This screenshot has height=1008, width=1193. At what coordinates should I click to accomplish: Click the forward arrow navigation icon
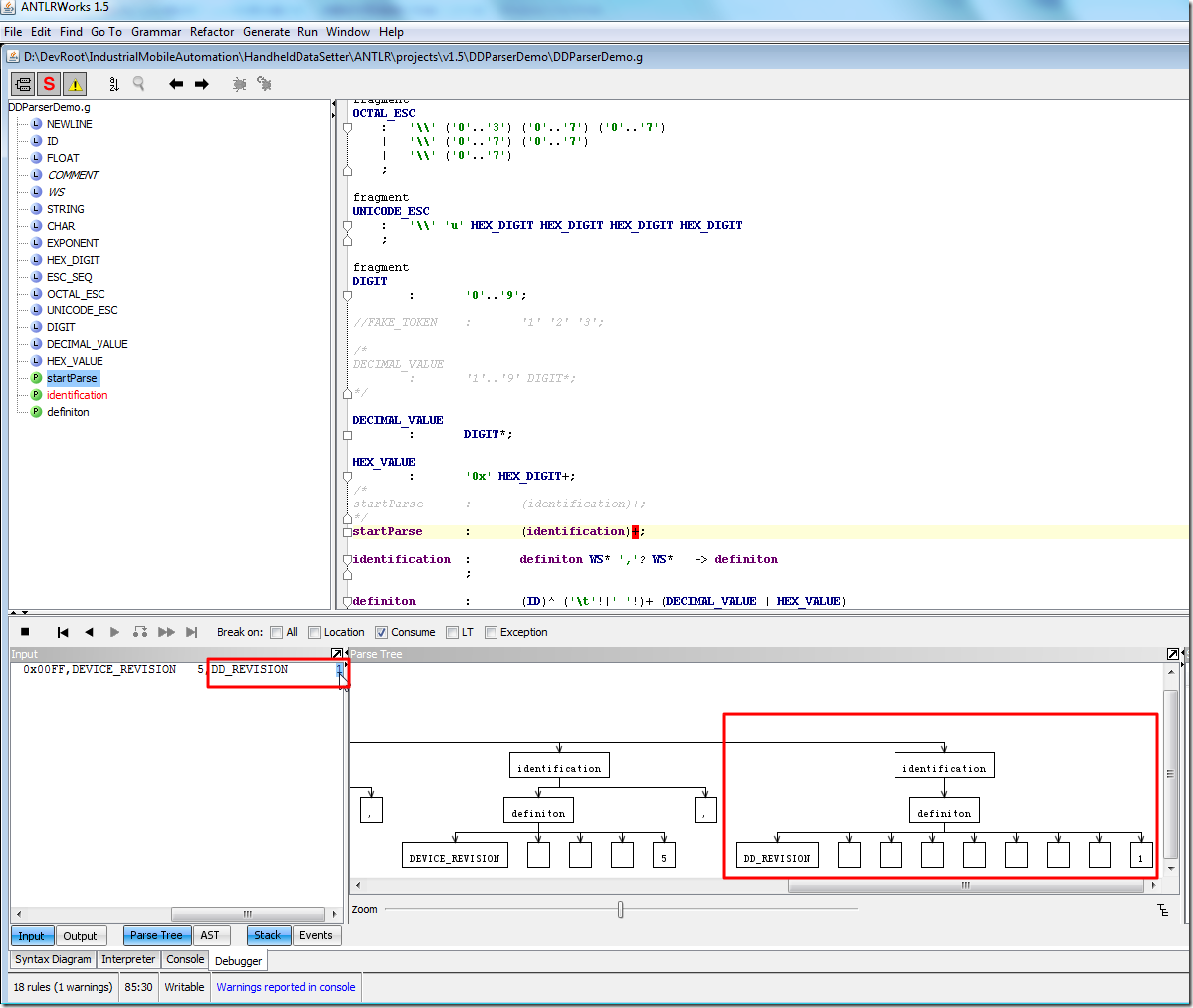click(x=202, y=84)
